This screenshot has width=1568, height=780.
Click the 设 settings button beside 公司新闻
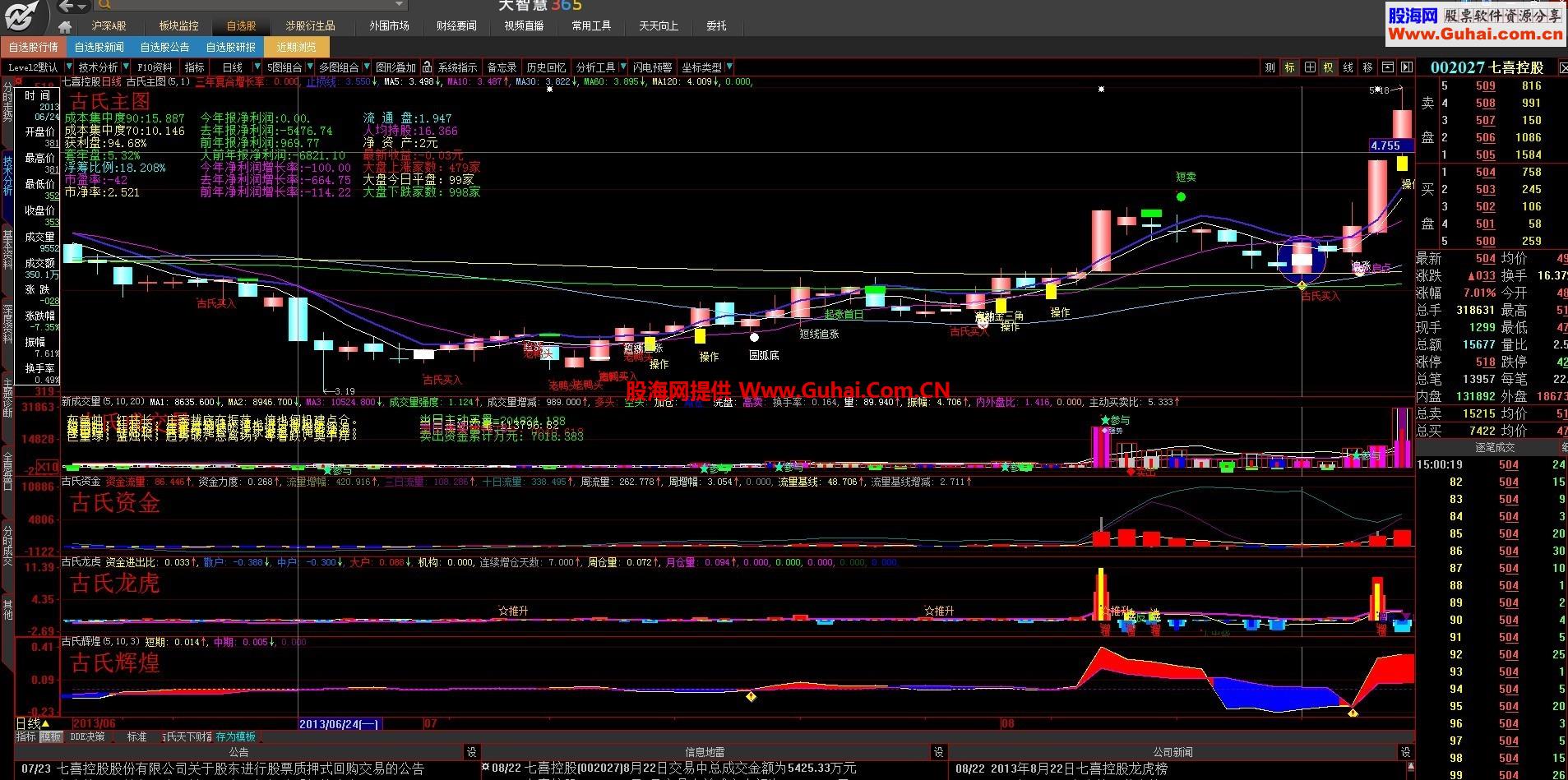point(1405,752)
